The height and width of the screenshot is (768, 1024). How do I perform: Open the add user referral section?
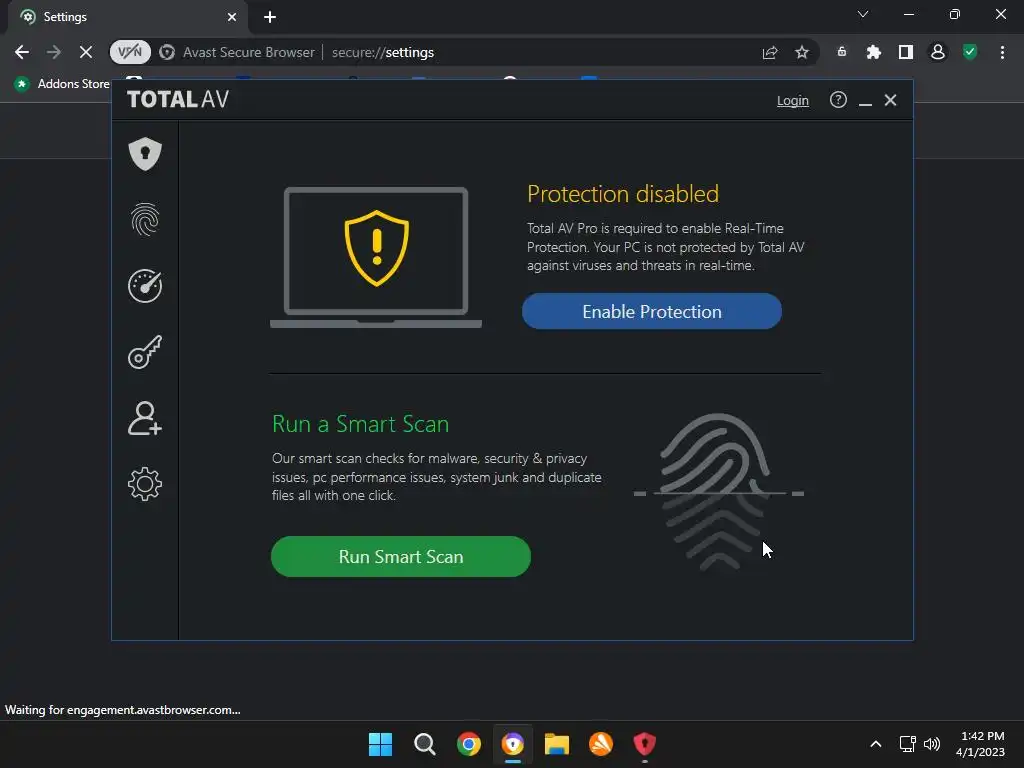(145, 418)
